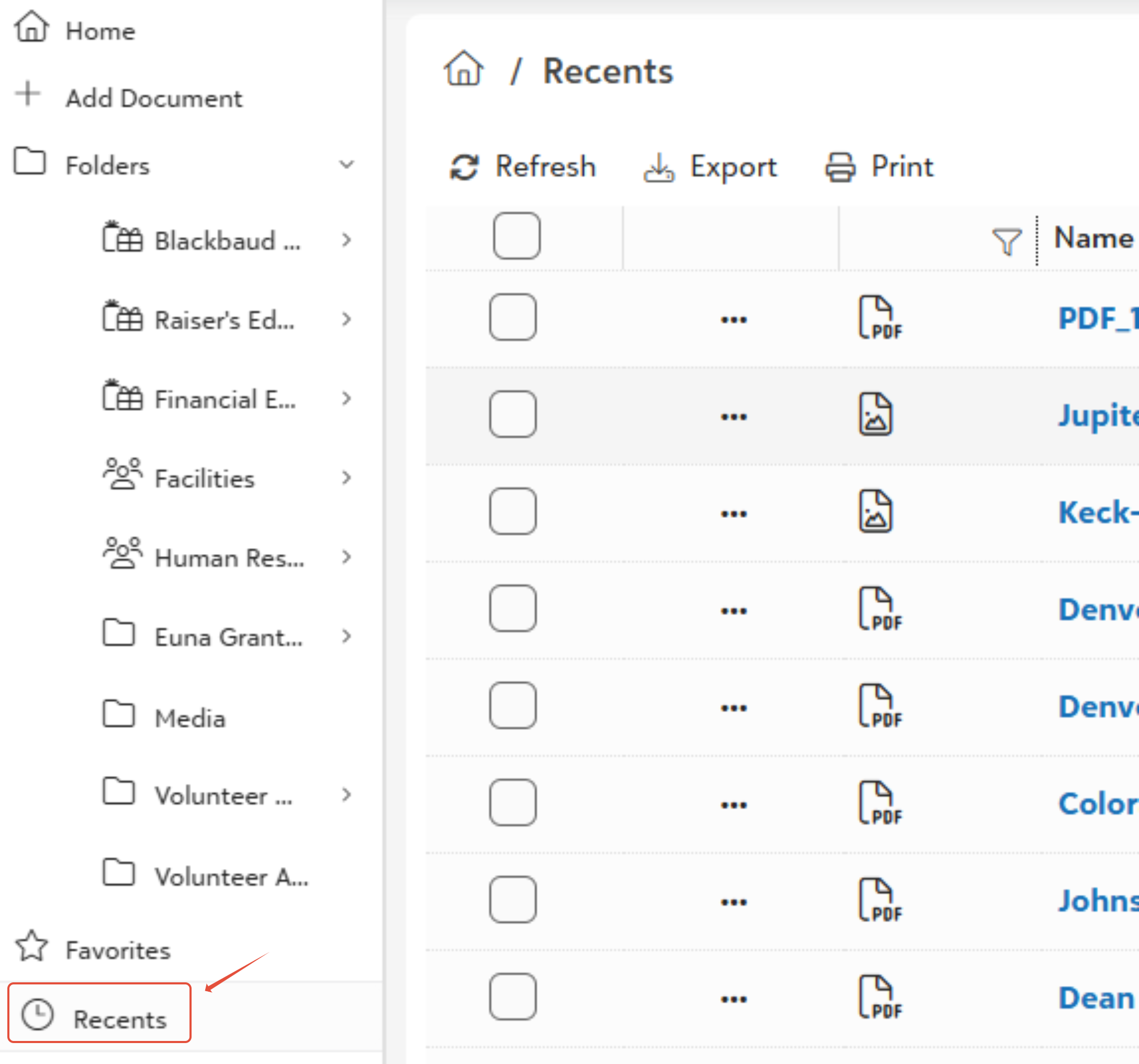Open the Media folder in the tree
This screenshot has width=1139, height=1064.
click(x=190, y=718)
